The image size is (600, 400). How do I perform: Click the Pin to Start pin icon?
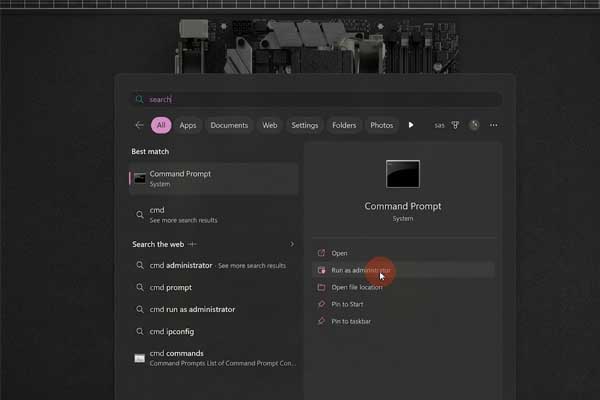pyautogui.click(x=321, y=304)
